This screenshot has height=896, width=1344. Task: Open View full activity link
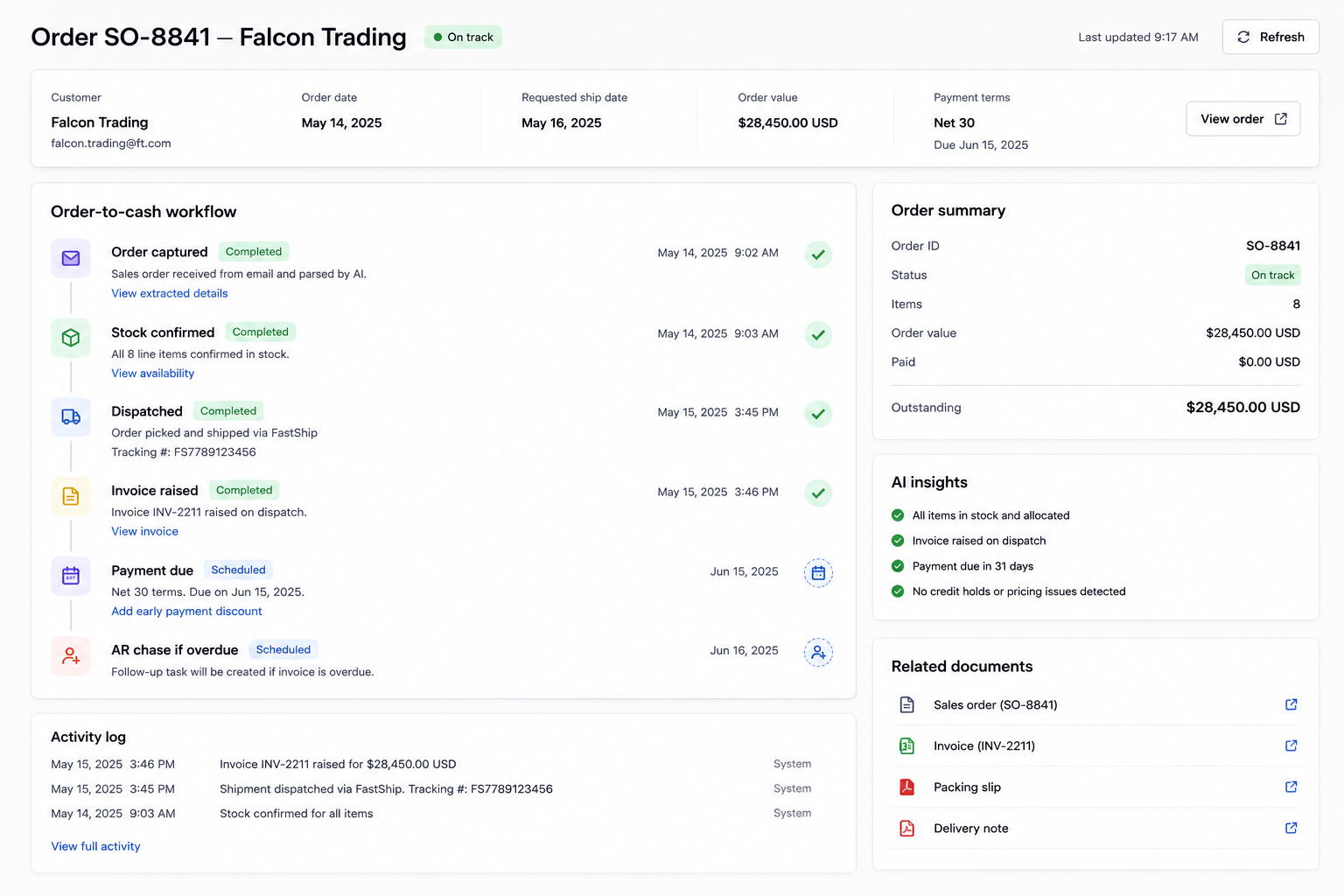(x=95, y=846)
